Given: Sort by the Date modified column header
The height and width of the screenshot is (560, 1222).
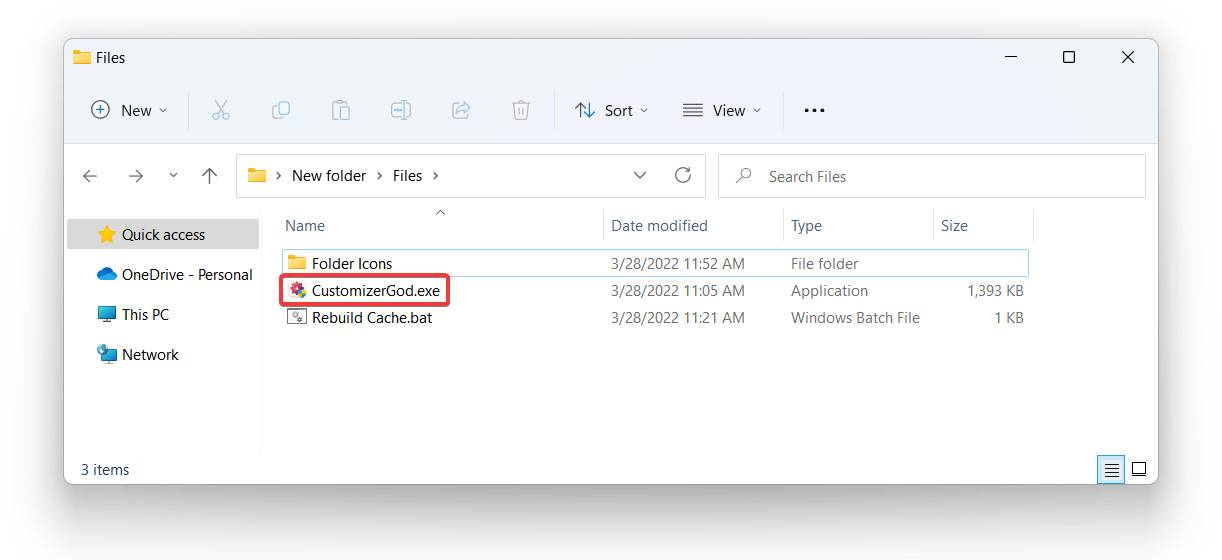Looking at the screenshot, I should (x=659, y=226).
